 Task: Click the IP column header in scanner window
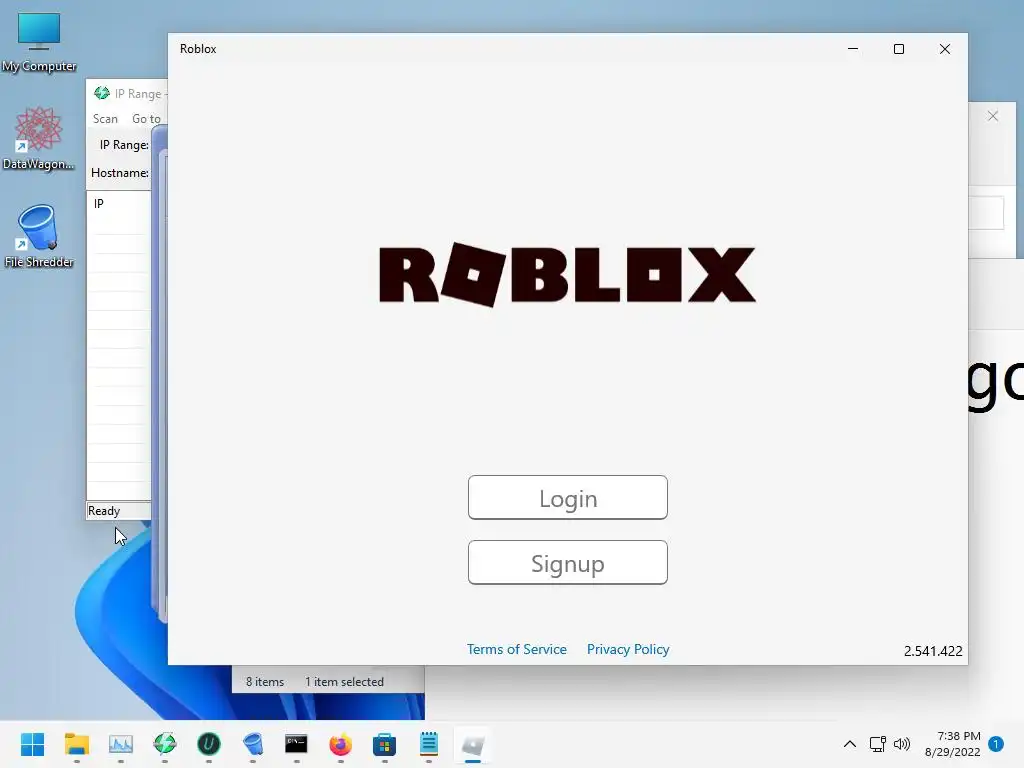[99, 204]
